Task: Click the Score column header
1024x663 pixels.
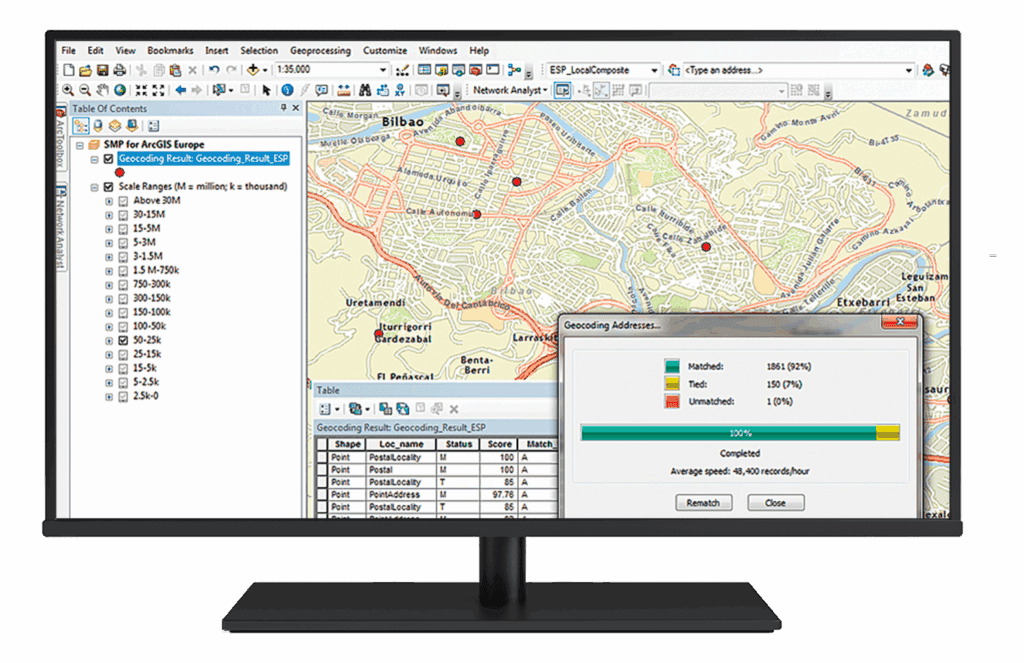Action: (x=500, y=444)
